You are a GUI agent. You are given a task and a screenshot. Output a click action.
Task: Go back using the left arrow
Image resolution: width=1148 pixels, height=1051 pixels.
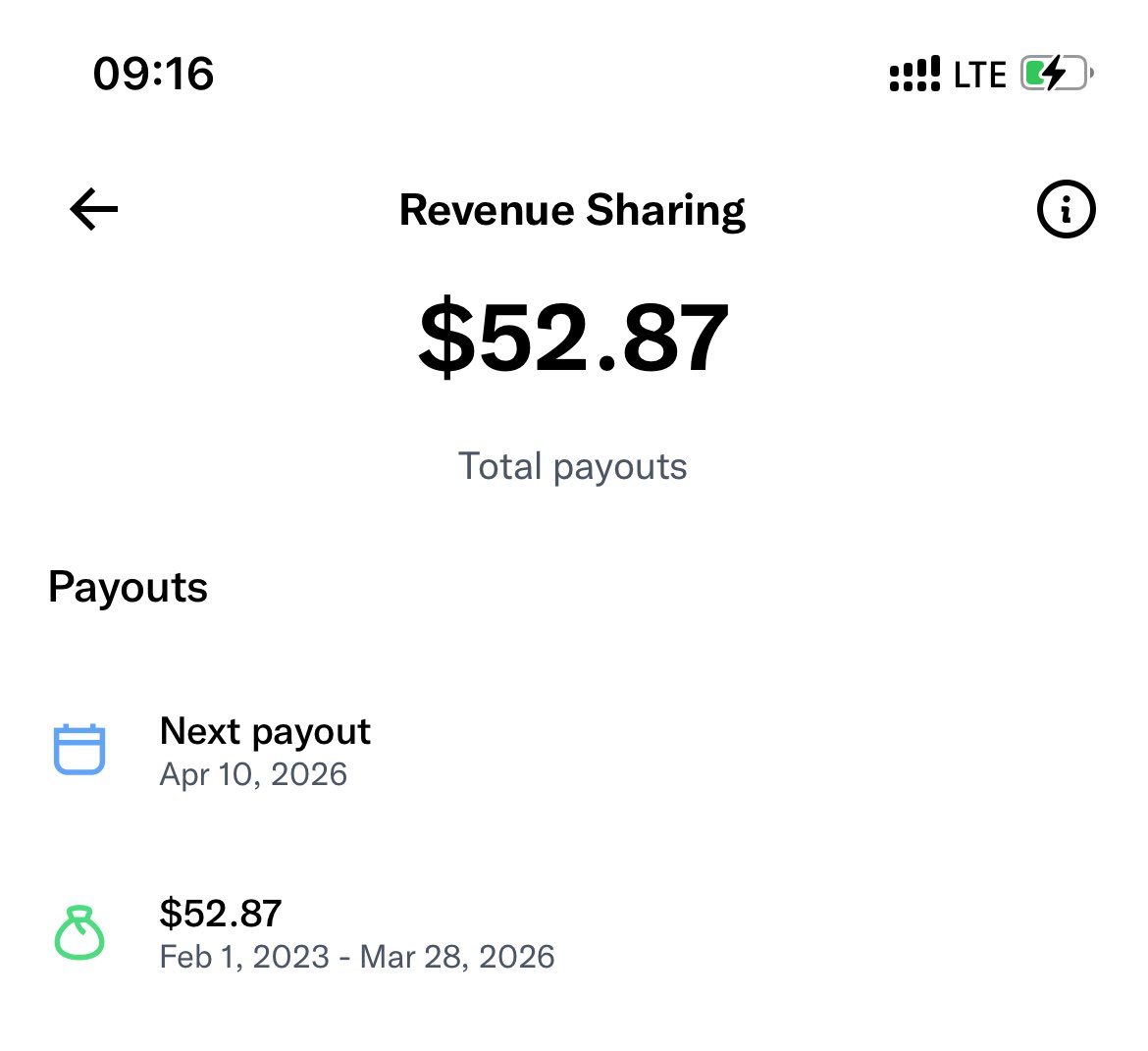(x=94, y=209)
